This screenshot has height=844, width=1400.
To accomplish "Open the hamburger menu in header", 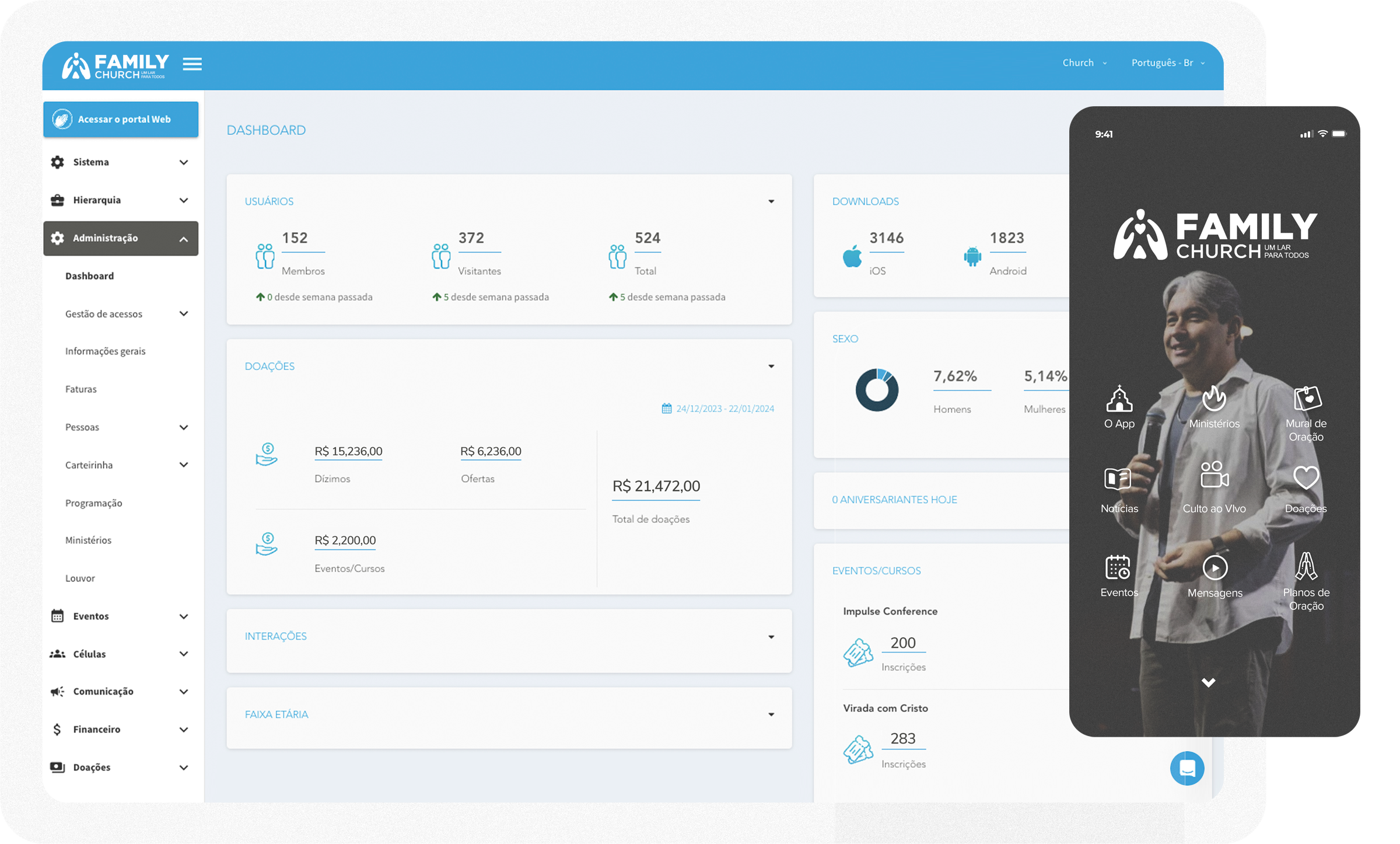I will [x=192, y=64].
